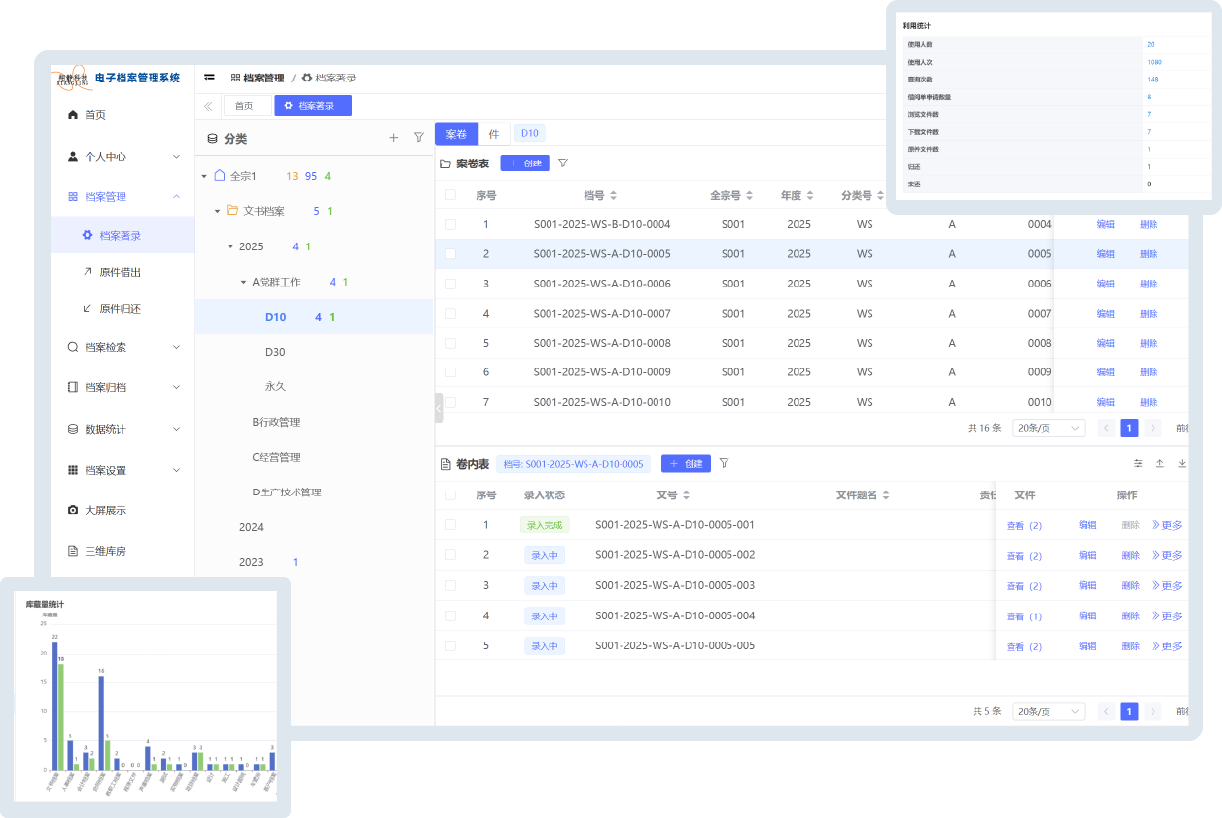Click the filter funnel beside 案卷表 创建 button

[563, 163]
